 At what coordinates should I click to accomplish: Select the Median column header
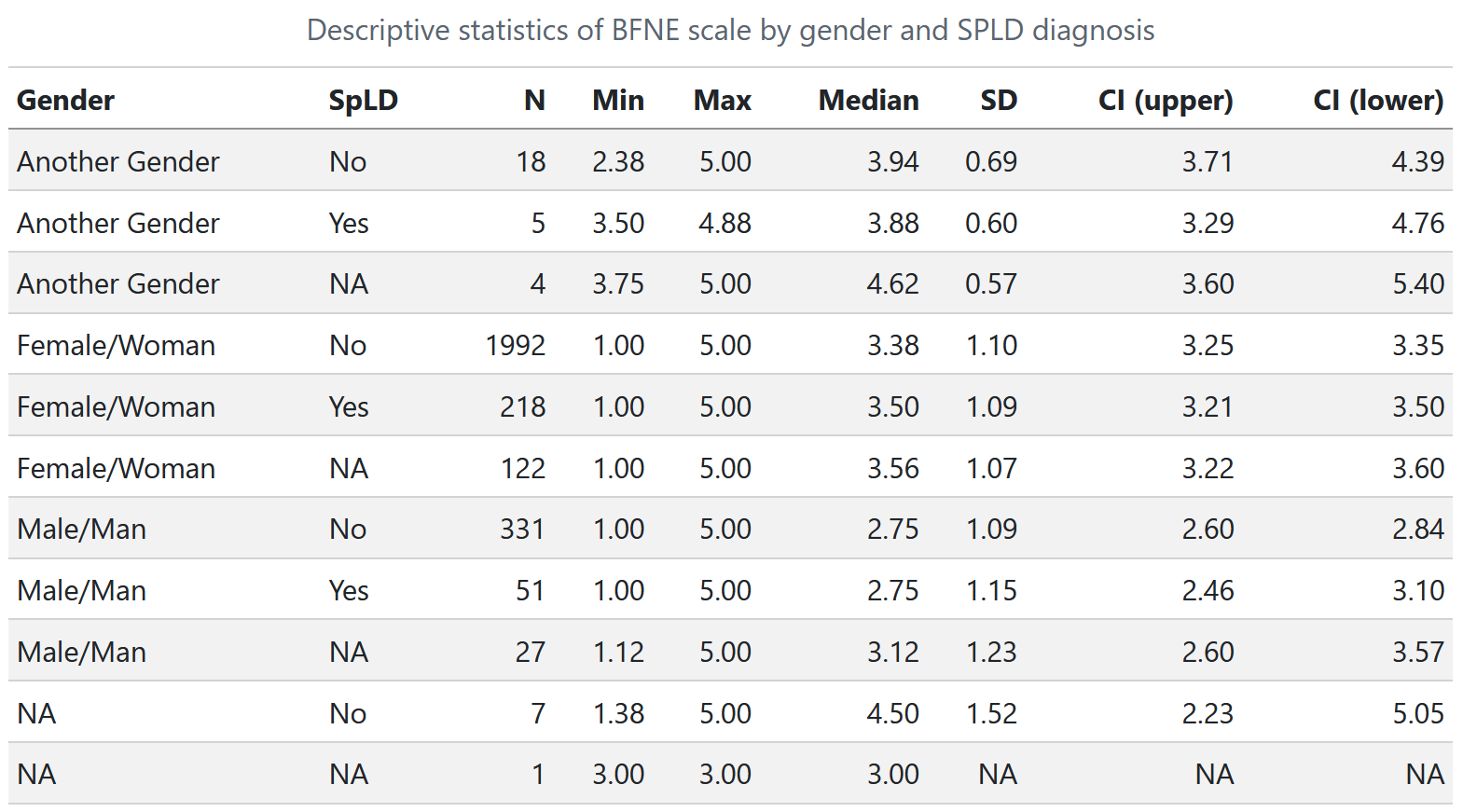tap(868, 100)
